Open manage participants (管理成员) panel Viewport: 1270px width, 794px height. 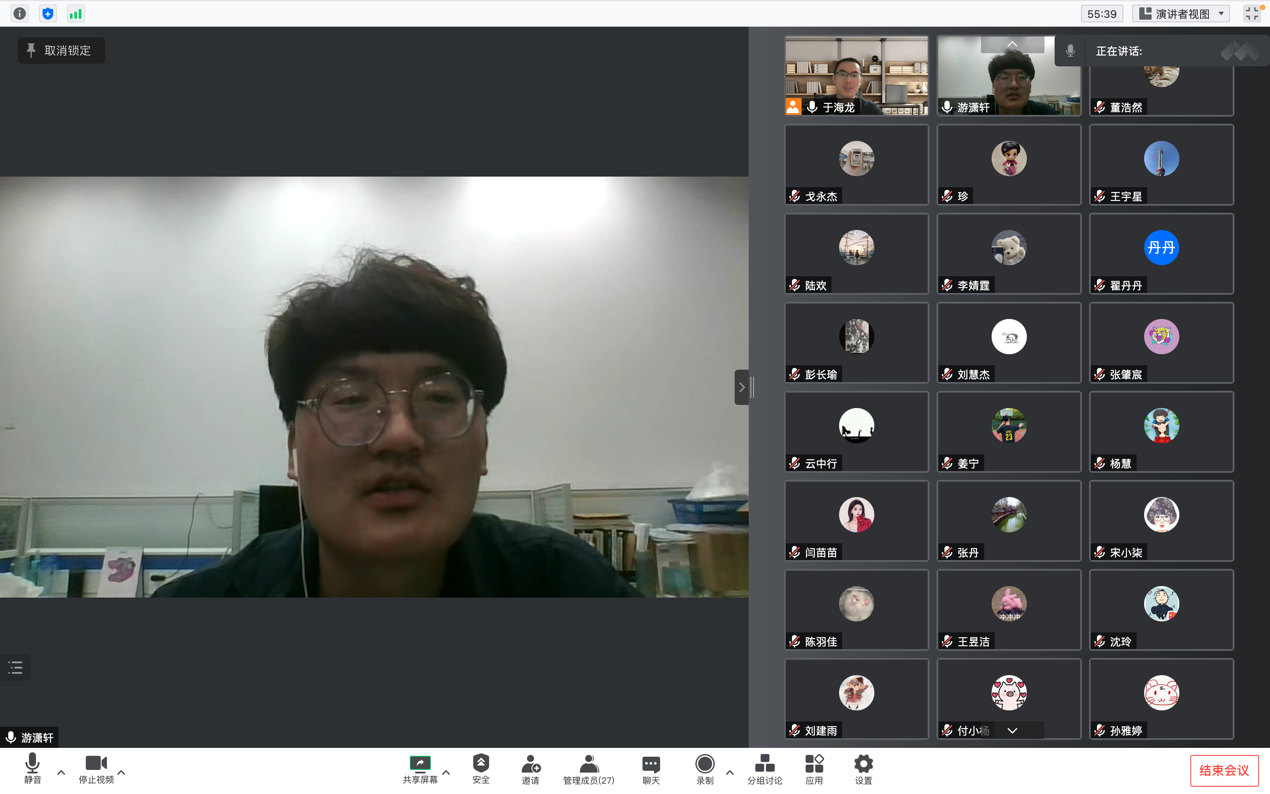point(588,764)
